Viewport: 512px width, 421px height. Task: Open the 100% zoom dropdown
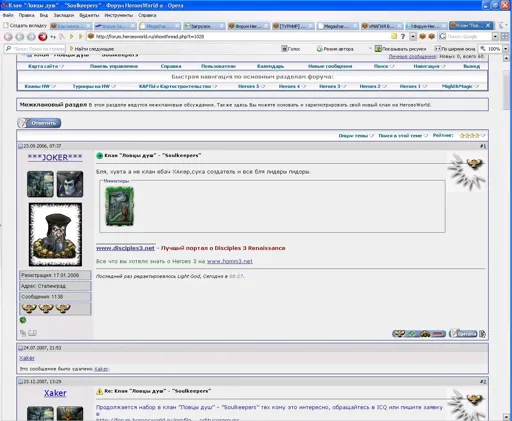click(506, 49)
